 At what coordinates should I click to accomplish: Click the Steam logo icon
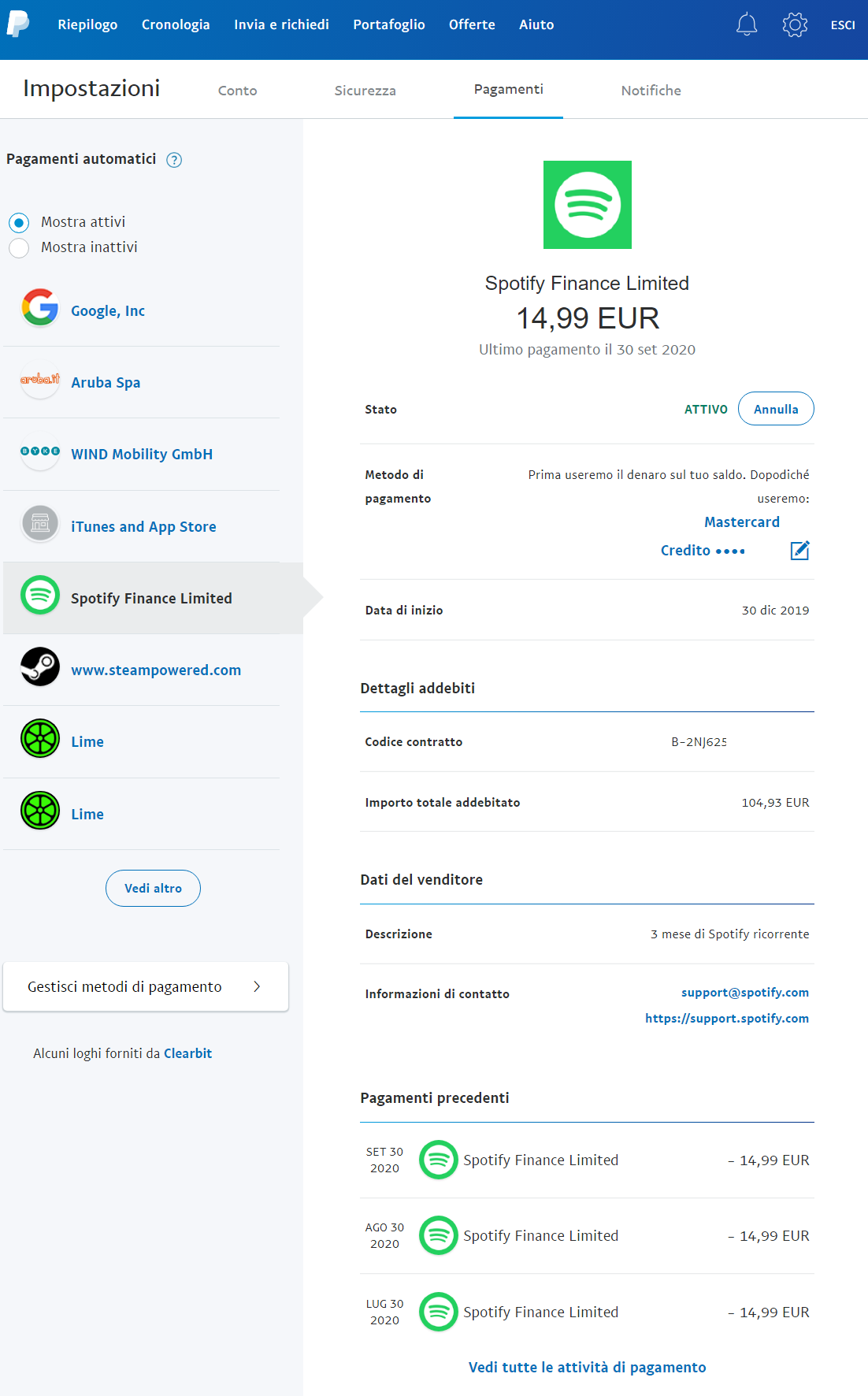(40, 666)
